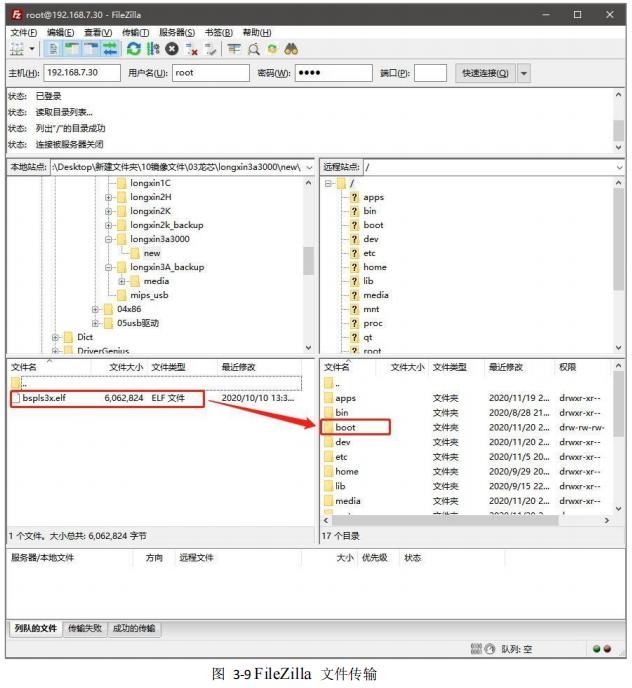Screen dimensions: 632x688
Task: Expand longxin2k_backup tree node
Action: (108, 226)
